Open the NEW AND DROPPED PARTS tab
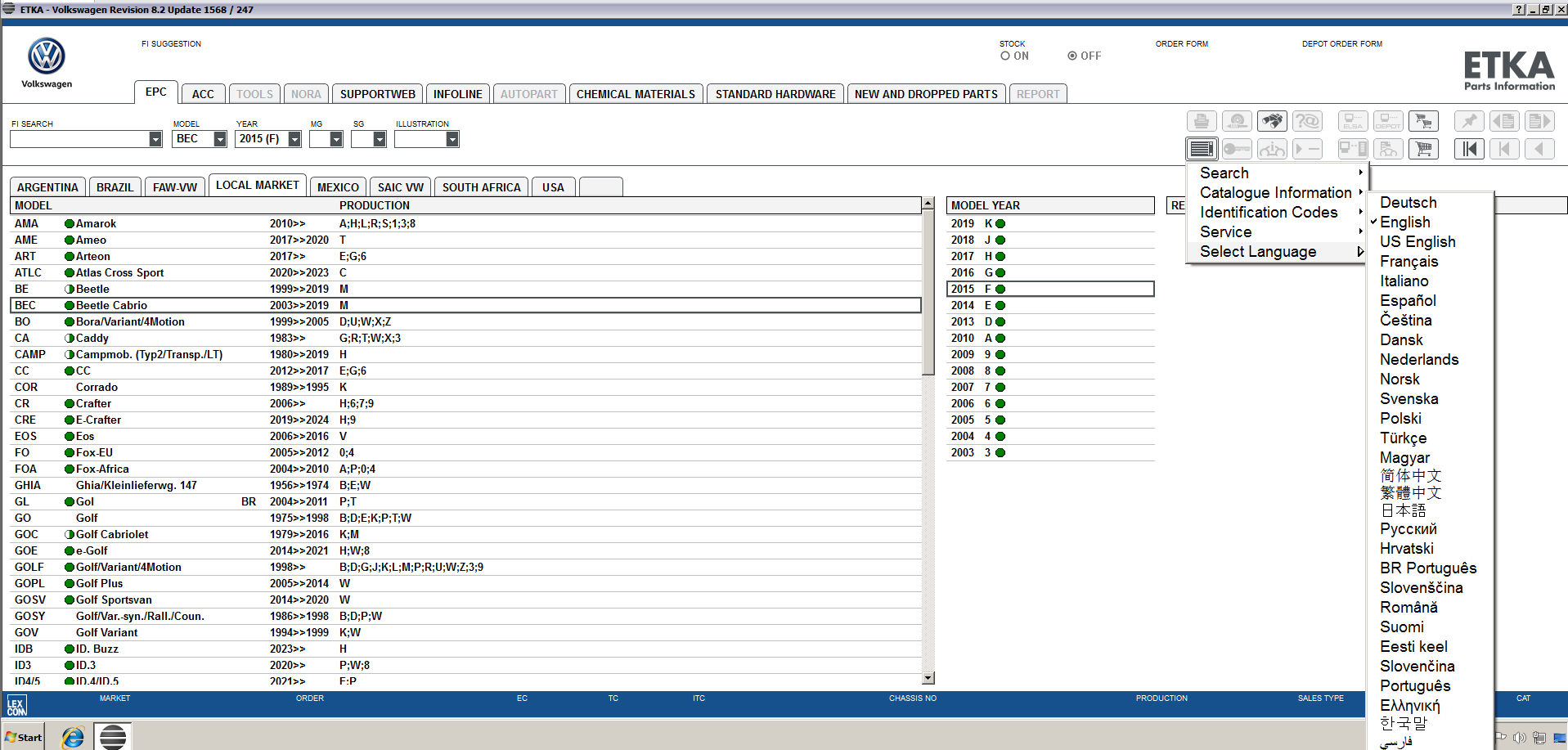 (x=926, y=94)
